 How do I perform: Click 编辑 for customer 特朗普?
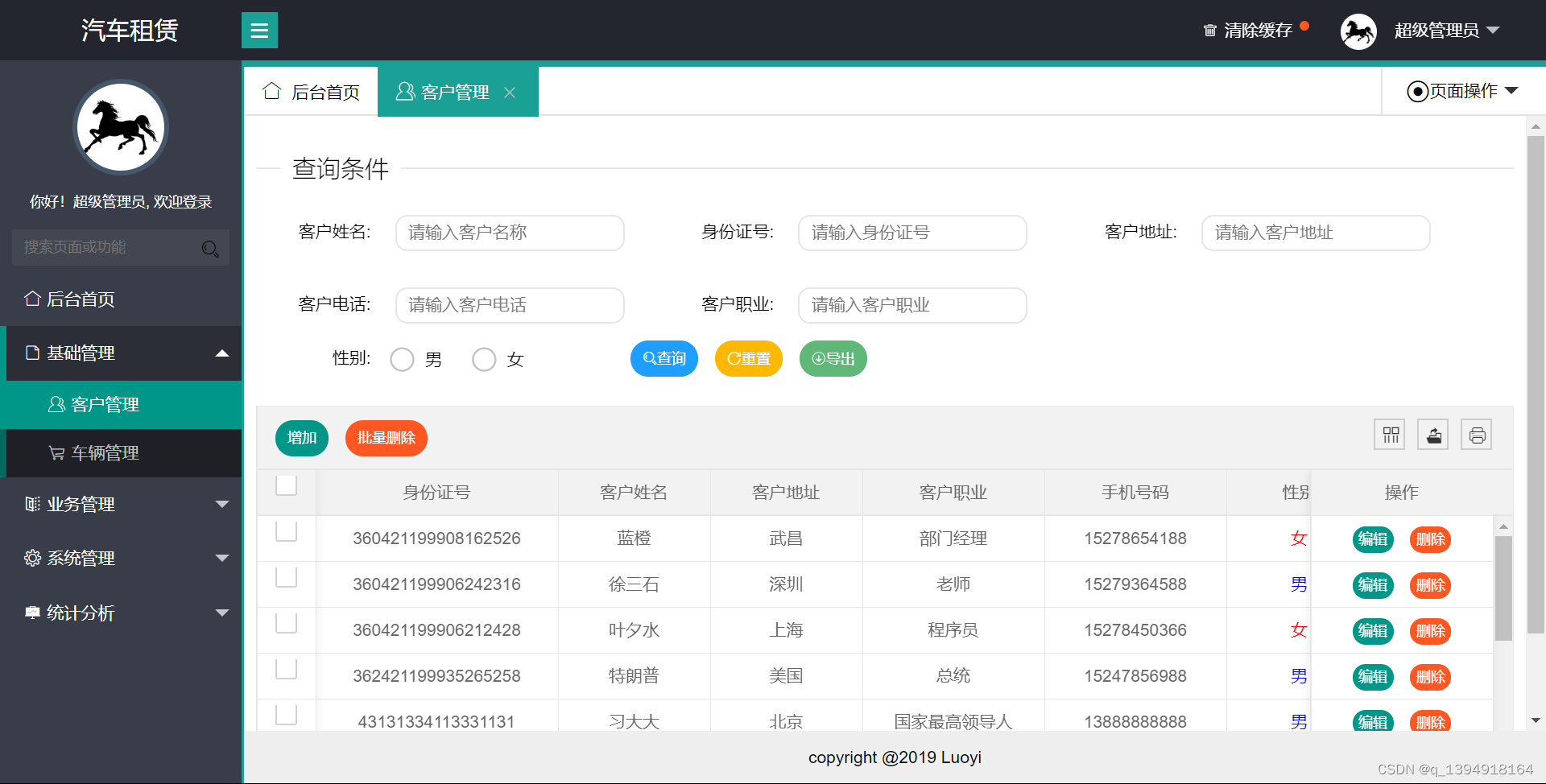click(1373, 677)
